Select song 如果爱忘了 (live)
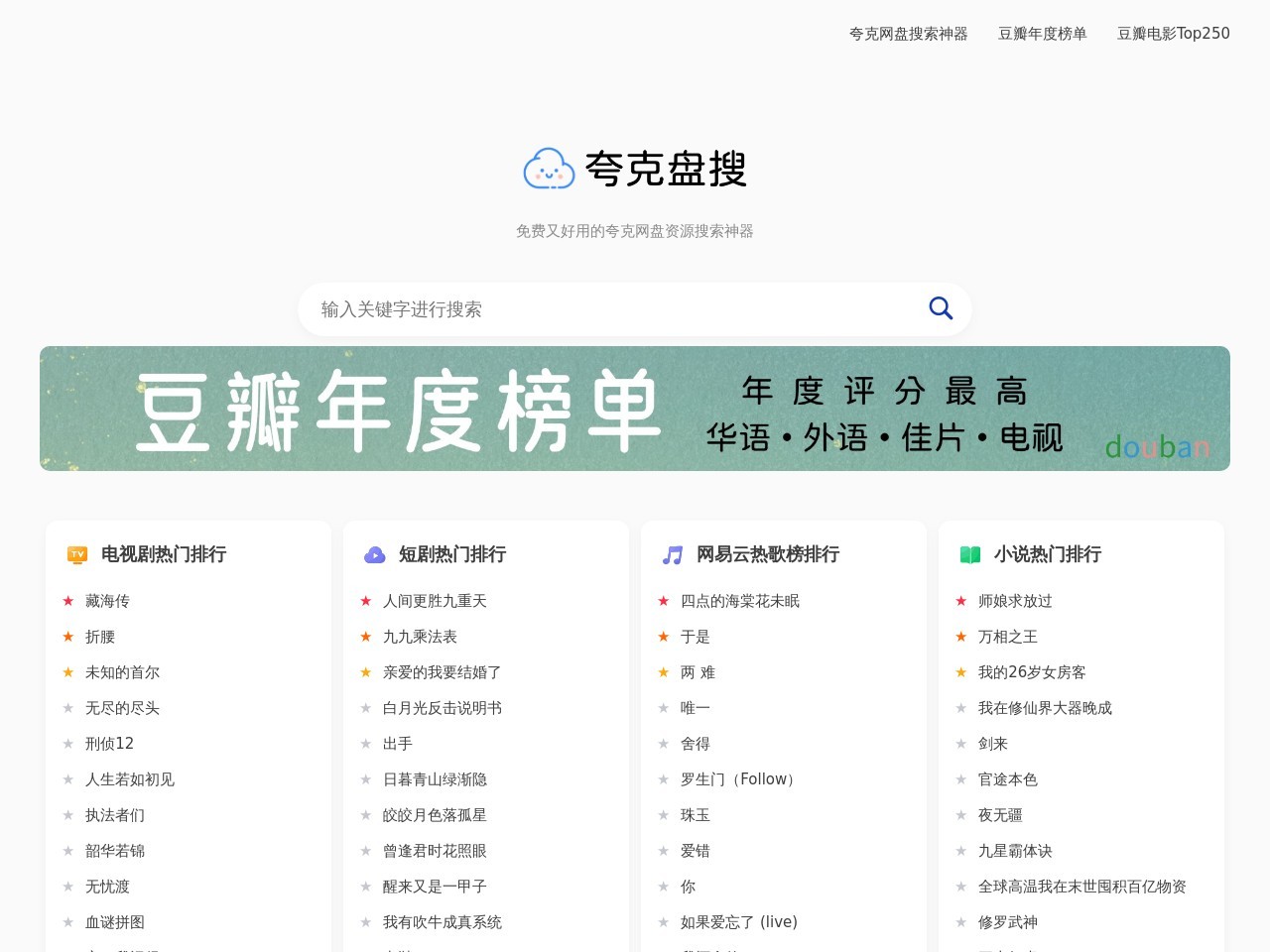This screenshot has width=1270, height=952. [x=739, y=922]
